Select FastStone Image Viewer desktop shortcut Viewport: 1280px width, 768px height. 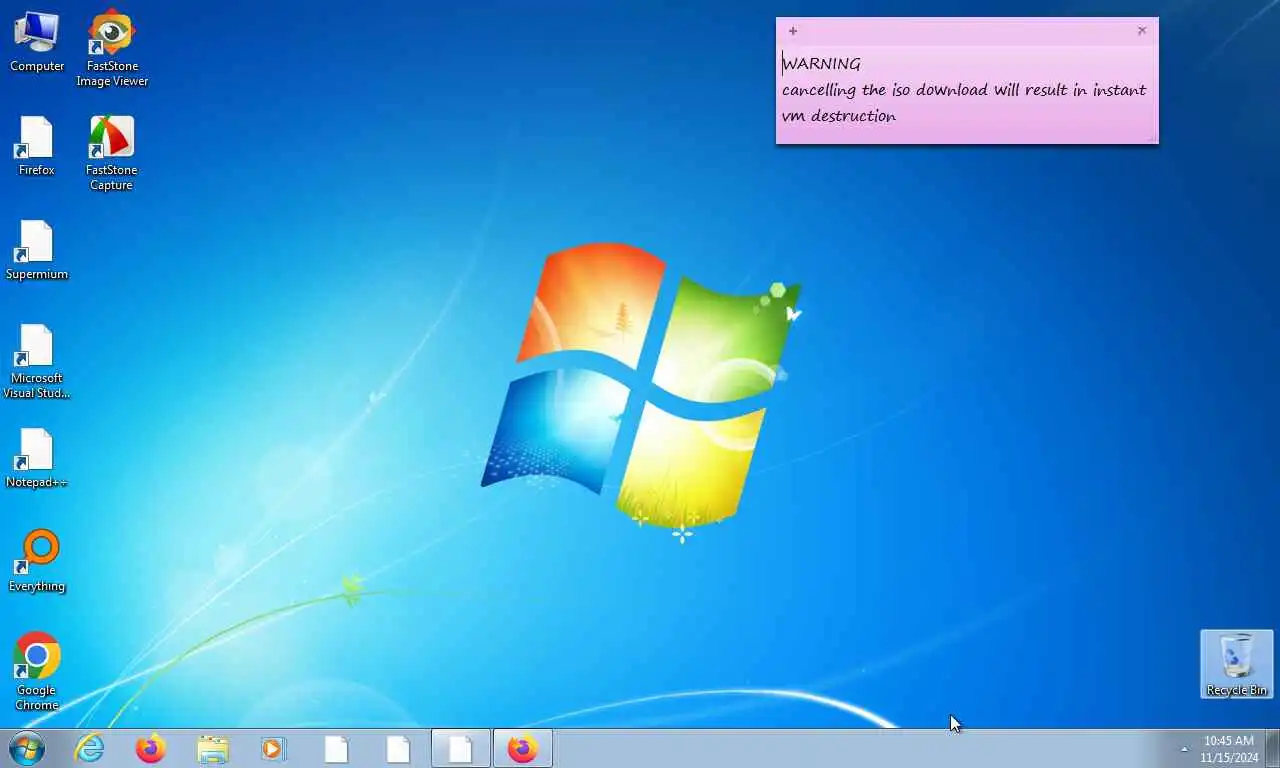tap(112, 49)
